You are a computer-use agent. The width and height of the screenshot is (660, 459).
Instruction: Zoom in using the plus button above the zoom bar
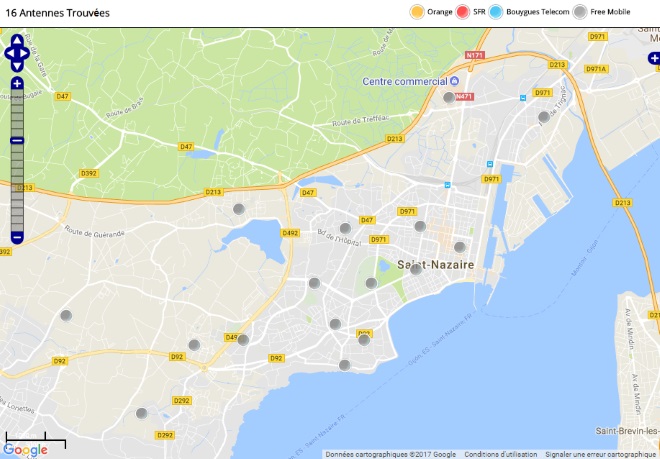point(17,83)
